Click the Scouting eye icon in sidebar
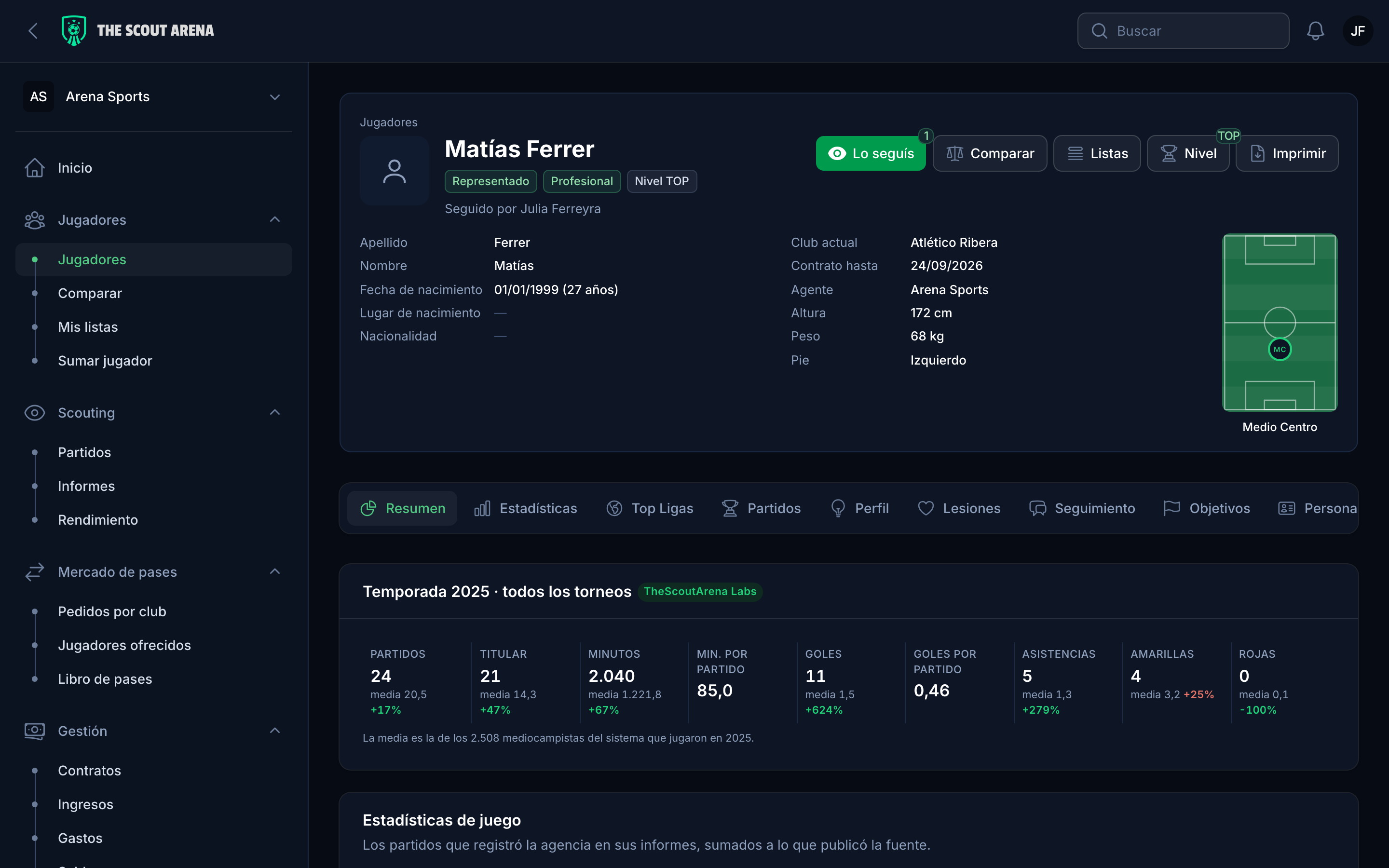 [x=34, y=413]
